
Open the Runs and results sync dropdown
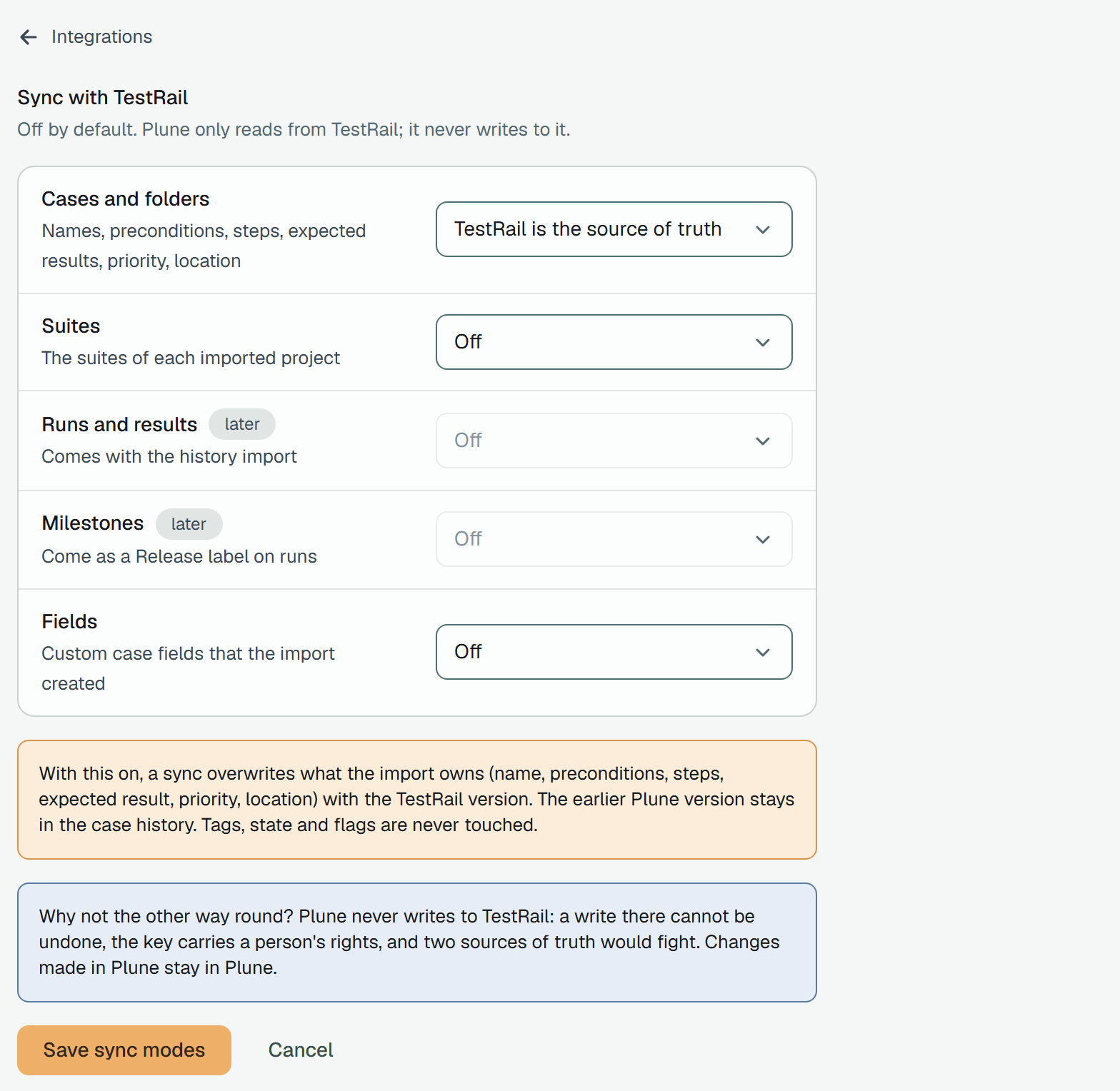614,441
